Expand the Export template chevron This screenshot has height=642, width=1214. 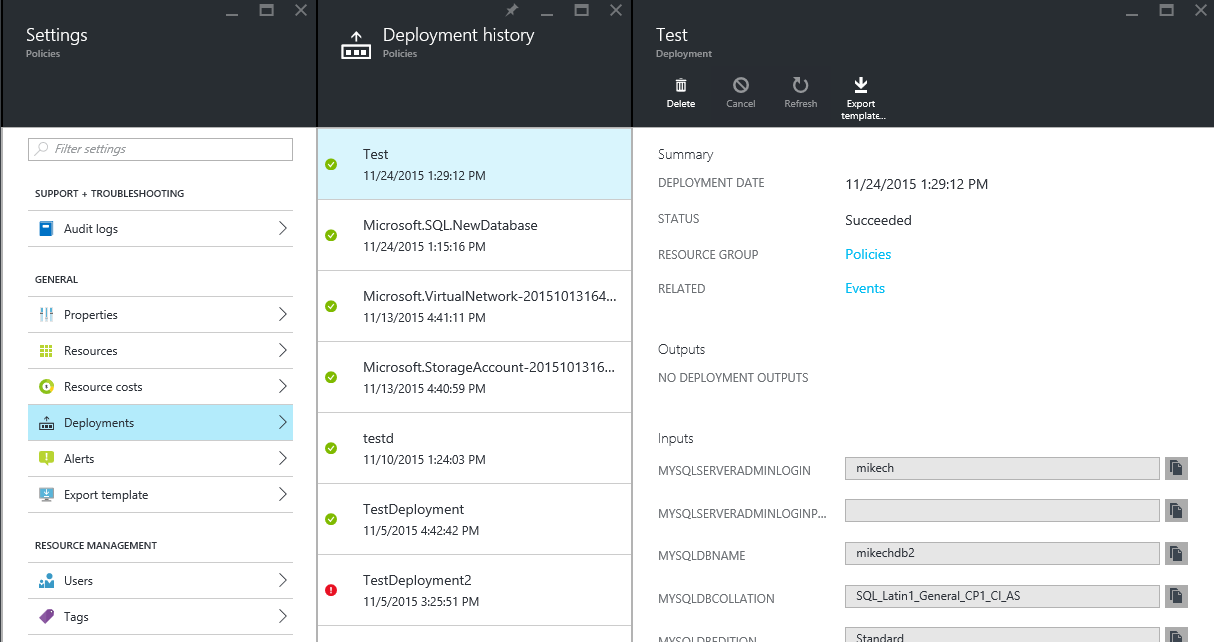point(282,495)
